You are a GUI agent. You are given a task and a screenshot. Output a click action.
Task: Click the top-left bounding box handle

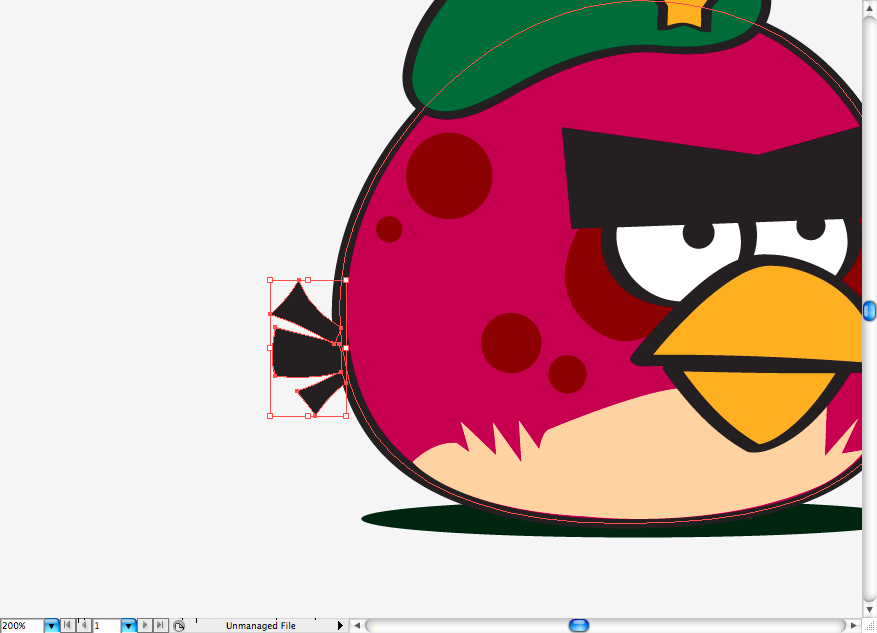point(270,280)
